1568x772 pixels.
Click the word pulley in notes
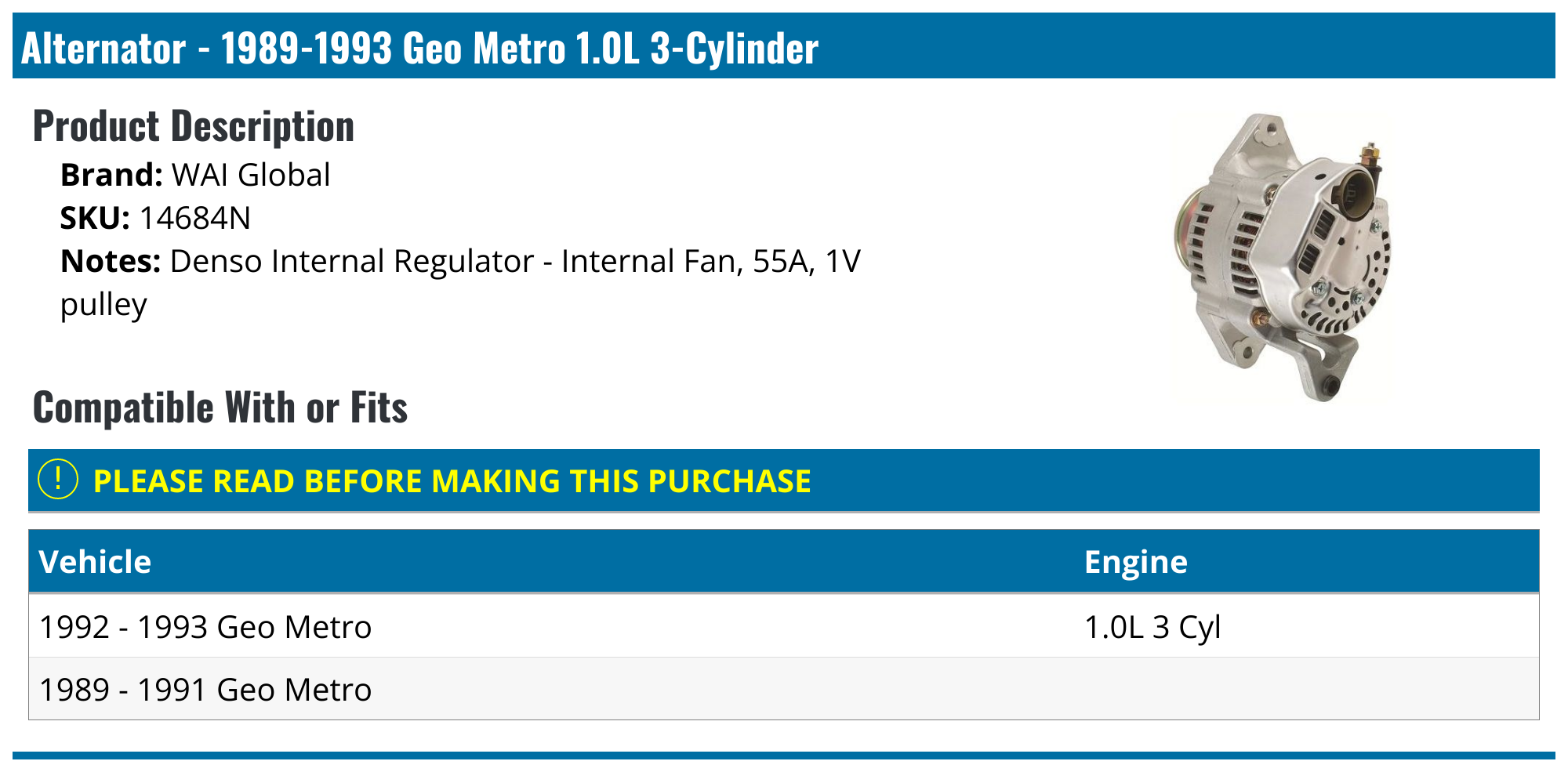pyautogui.click(x=103, y=304)
